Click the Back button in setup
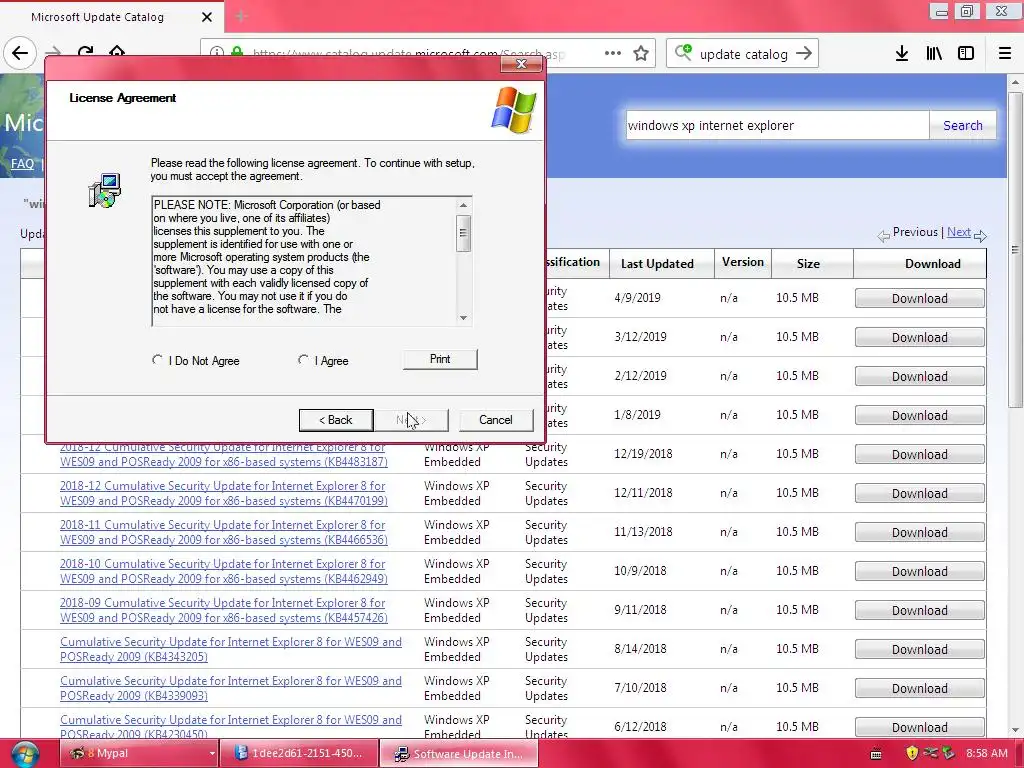The width and height of the screenshot is (1024, 768). tap(336, 420)
